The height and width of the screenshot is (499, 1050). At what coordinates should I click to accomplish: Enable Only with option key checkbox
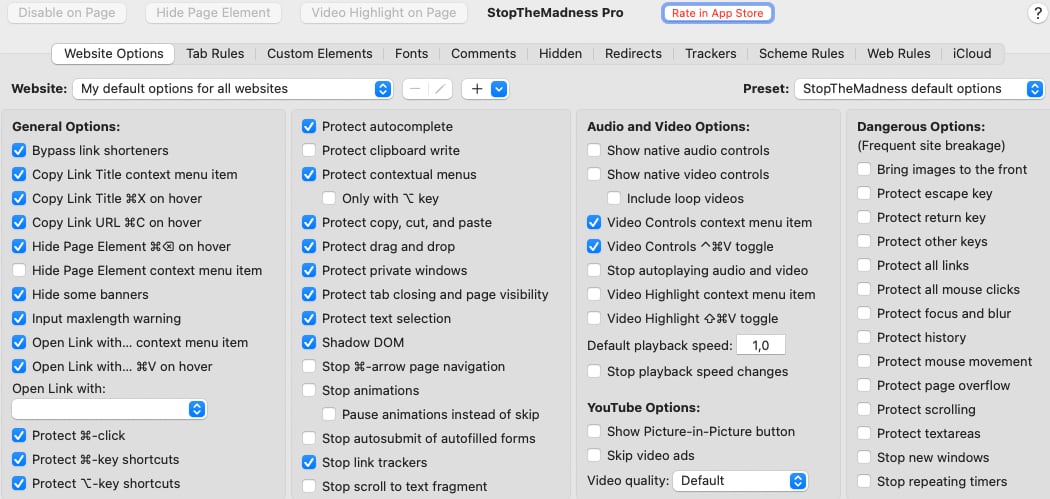click(x=329, y=198)
